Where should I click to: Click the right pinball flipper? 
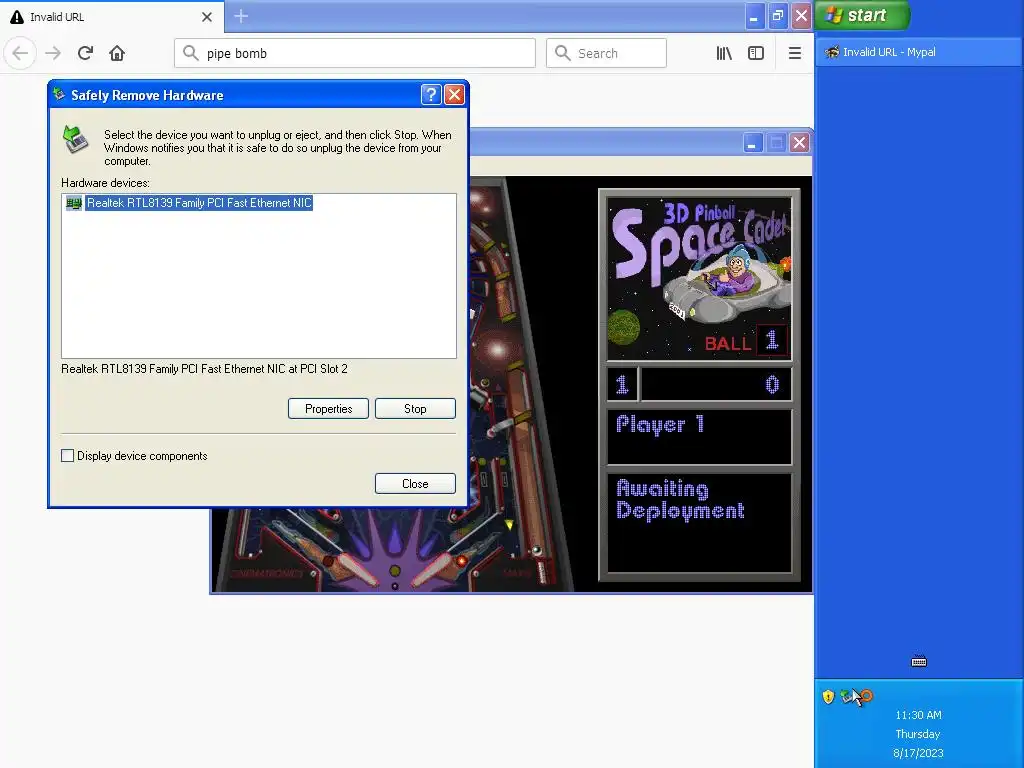pyautogui.click(x=440, y=569)
